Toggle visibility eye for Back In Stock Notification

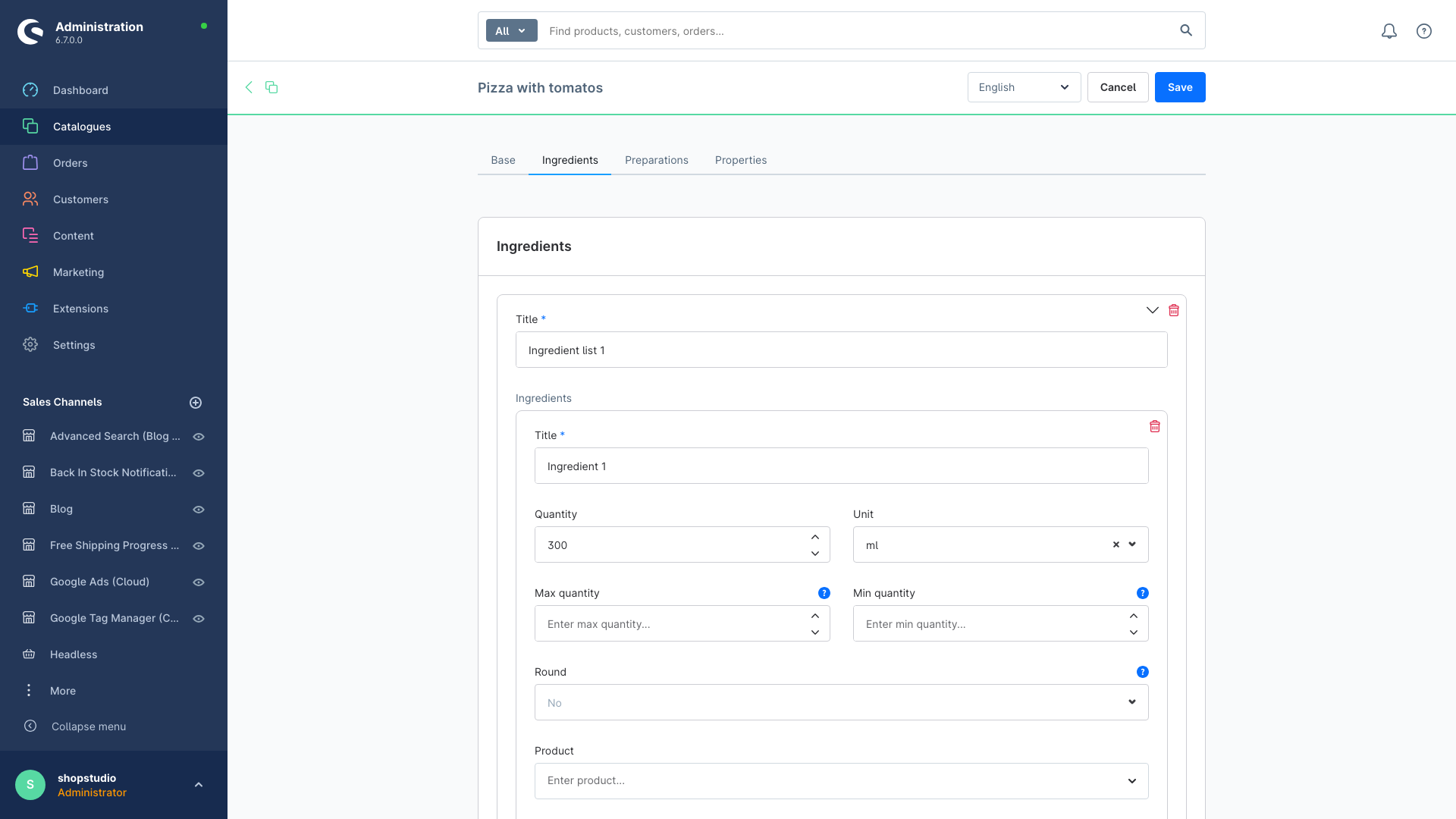[199, 473]
